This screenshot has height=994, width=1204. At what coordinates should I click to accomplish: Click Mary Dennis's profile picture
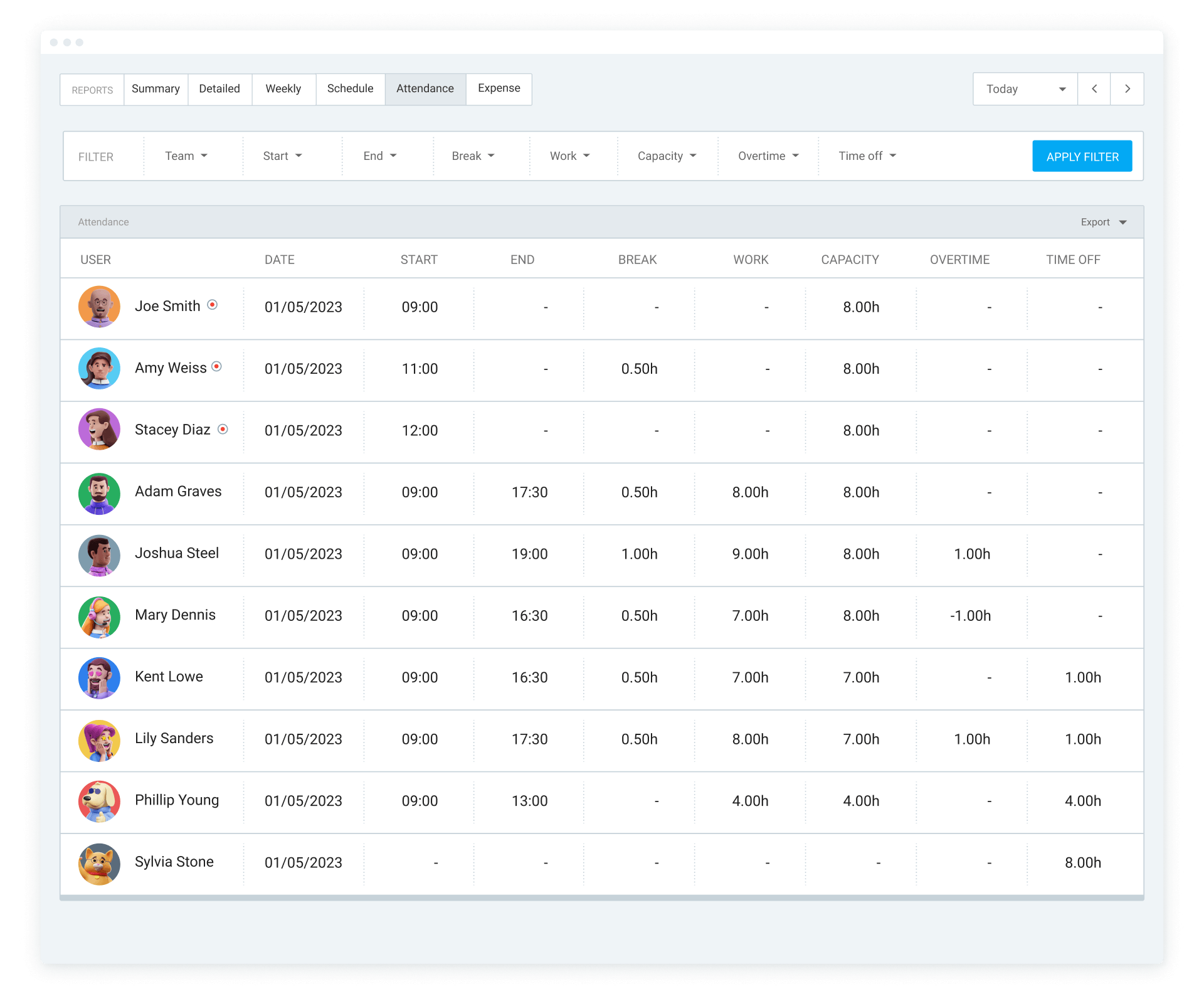tap(99, 617)
